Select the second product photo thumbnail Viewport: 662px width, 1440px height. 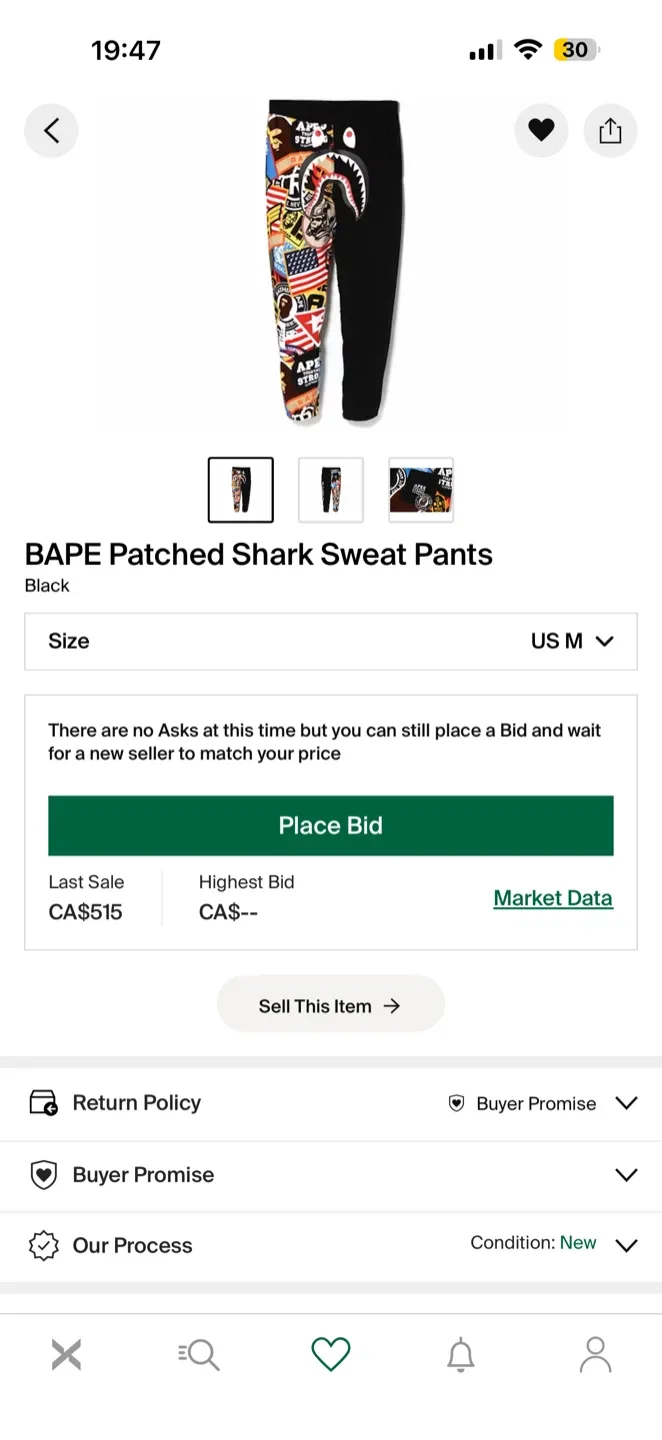(x=330, y=489)
